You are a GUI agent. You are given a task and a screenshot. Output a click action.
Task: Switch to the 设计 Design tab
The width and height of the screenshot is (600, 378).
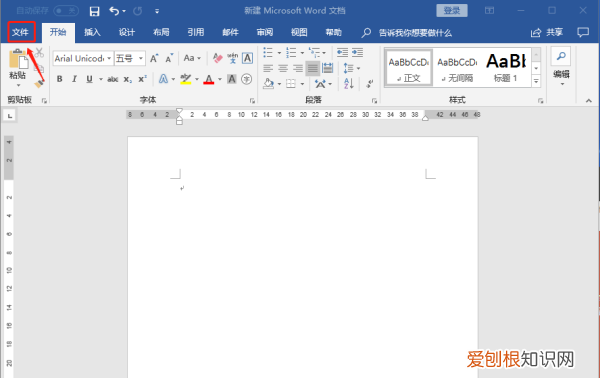pos(127,32)
